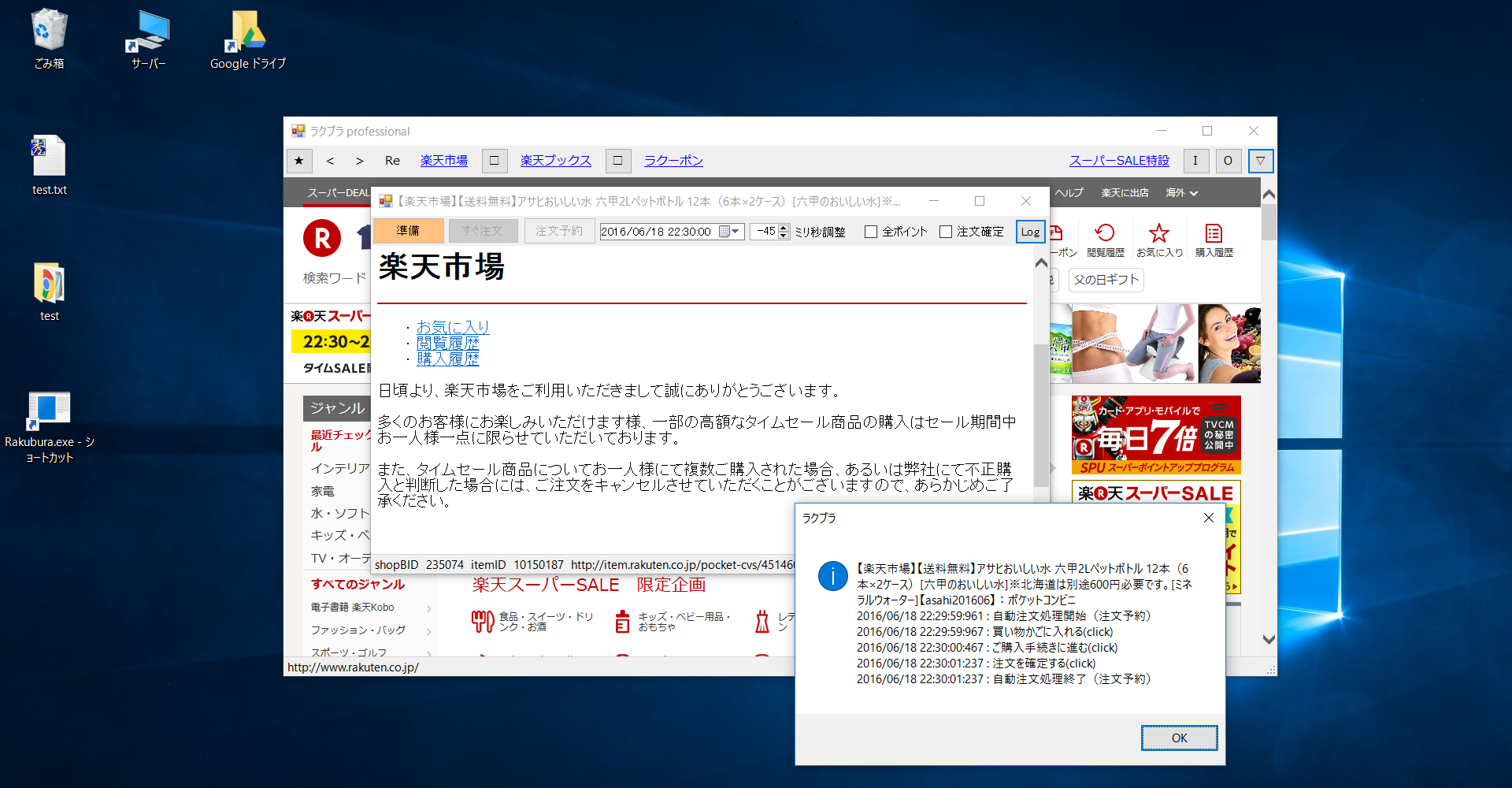Open the 最近チェック category link
The image size is (1512, 788).
pos(340,440)
